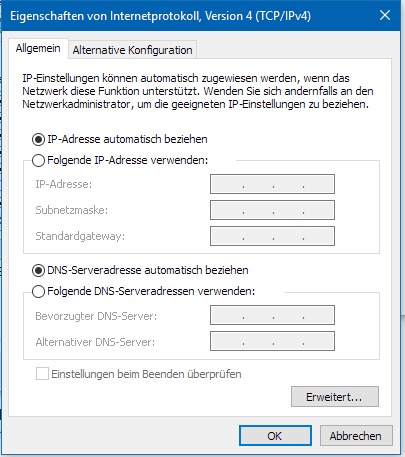
Task: Click into the Alternativer DNS-Server field
Action: point(272,341)
